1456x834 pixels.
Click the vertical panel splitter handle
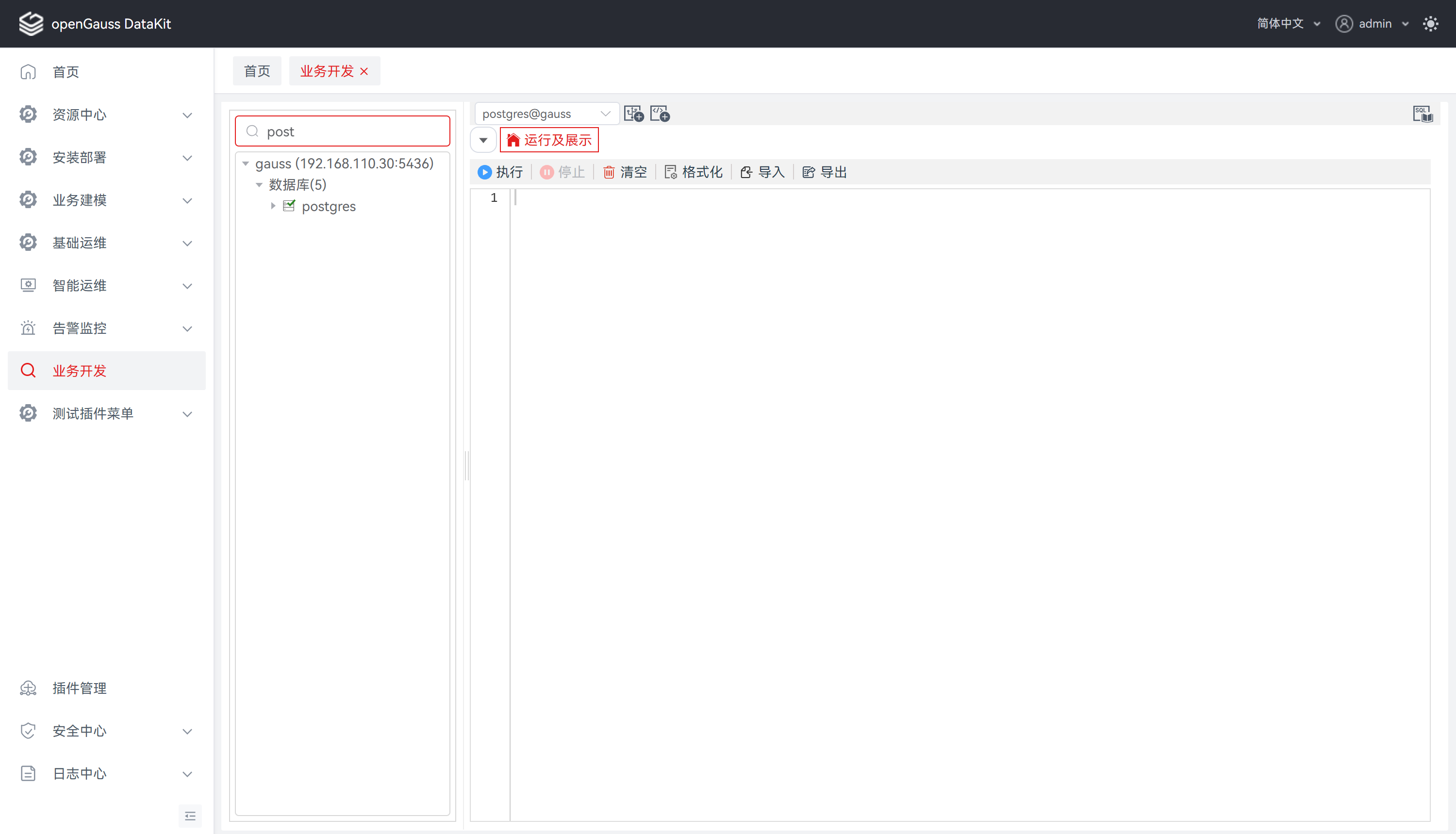(x=466, y=465)
